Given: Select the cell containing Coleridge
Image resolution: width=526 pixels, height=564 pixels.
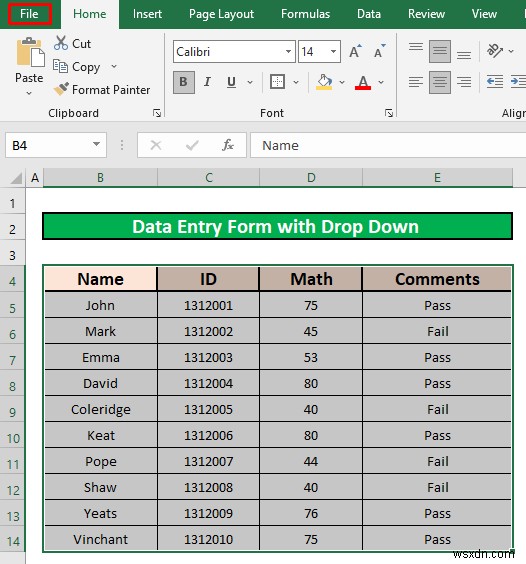Looking at the screenshot, I should [101, 409].
